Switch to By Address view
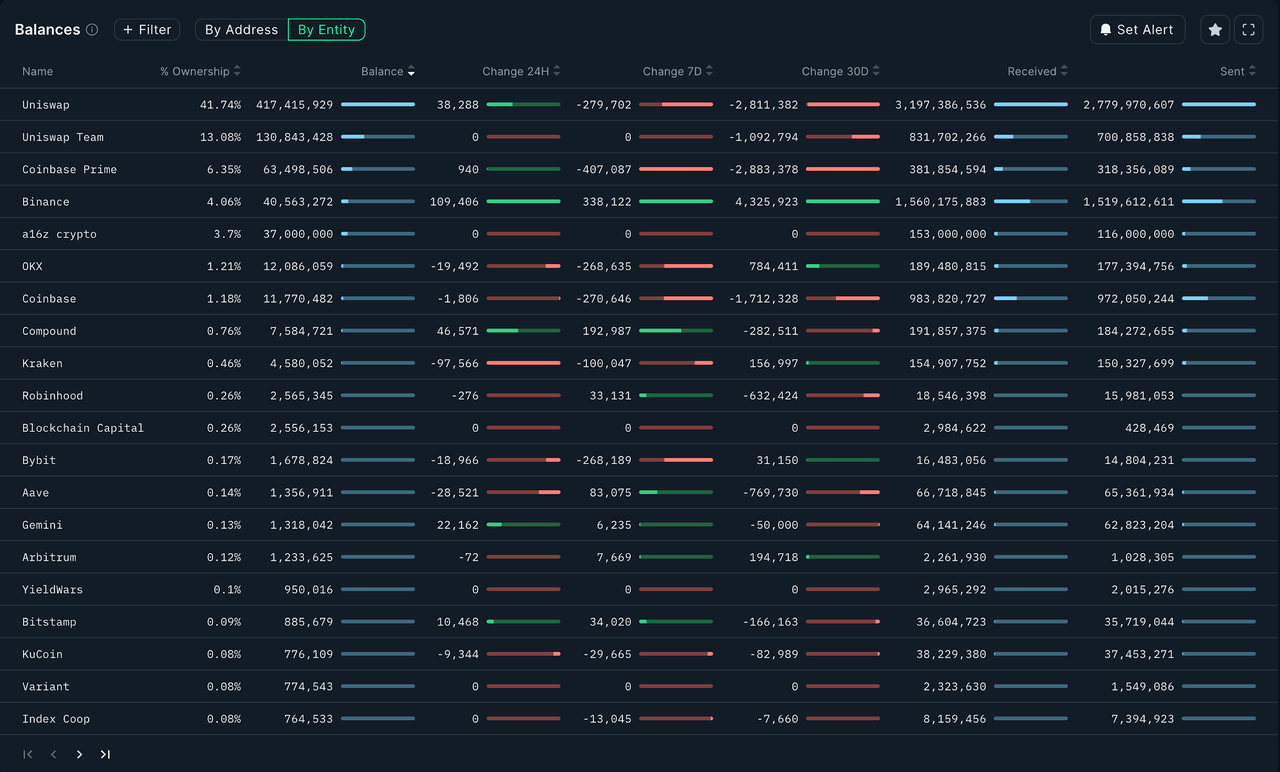This screenshot has width=1280, height=772. coord(242,30)
